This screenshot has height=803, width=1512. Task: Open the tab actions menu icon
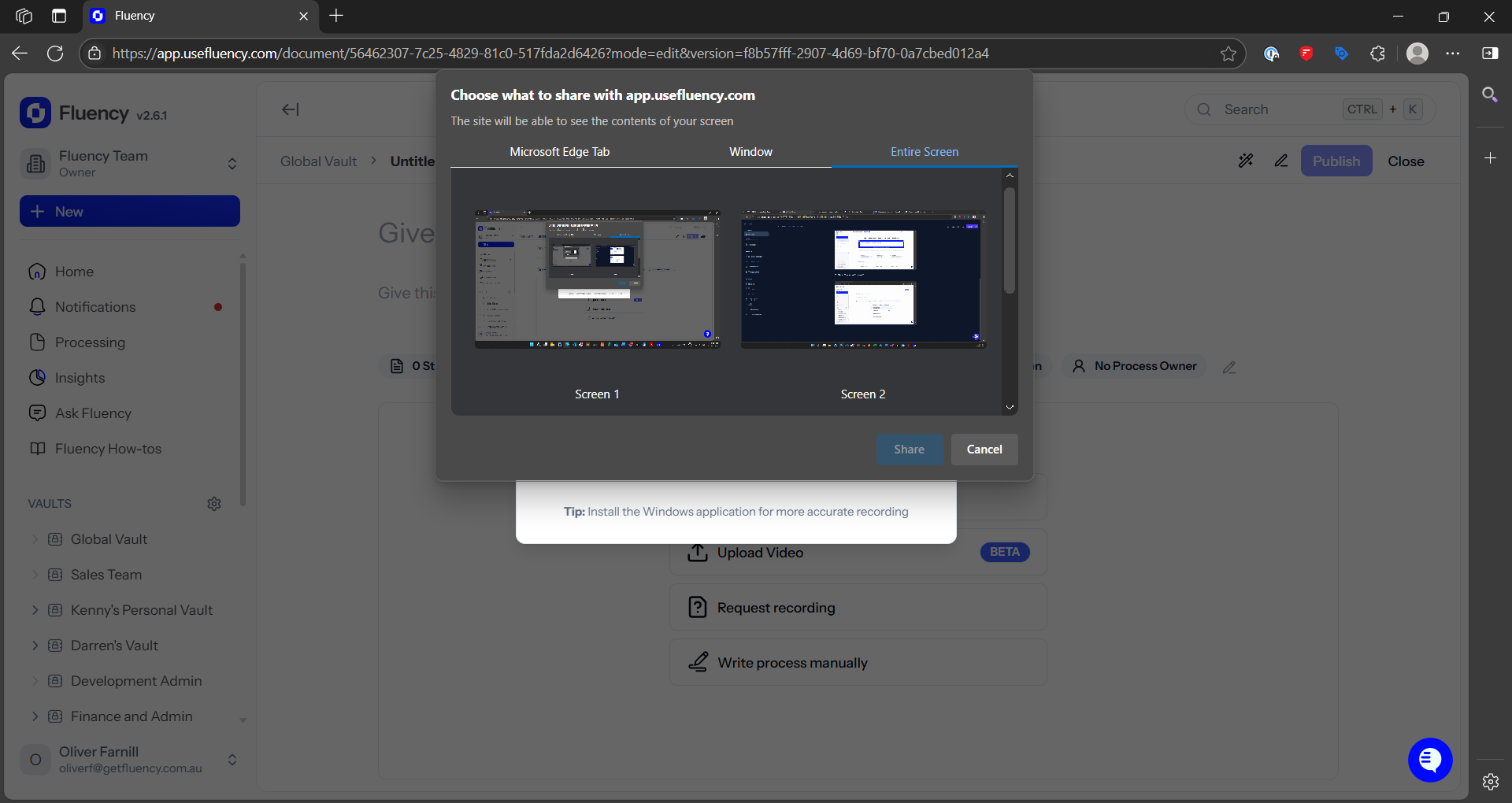pyautogui.click(x=59, y=16)
